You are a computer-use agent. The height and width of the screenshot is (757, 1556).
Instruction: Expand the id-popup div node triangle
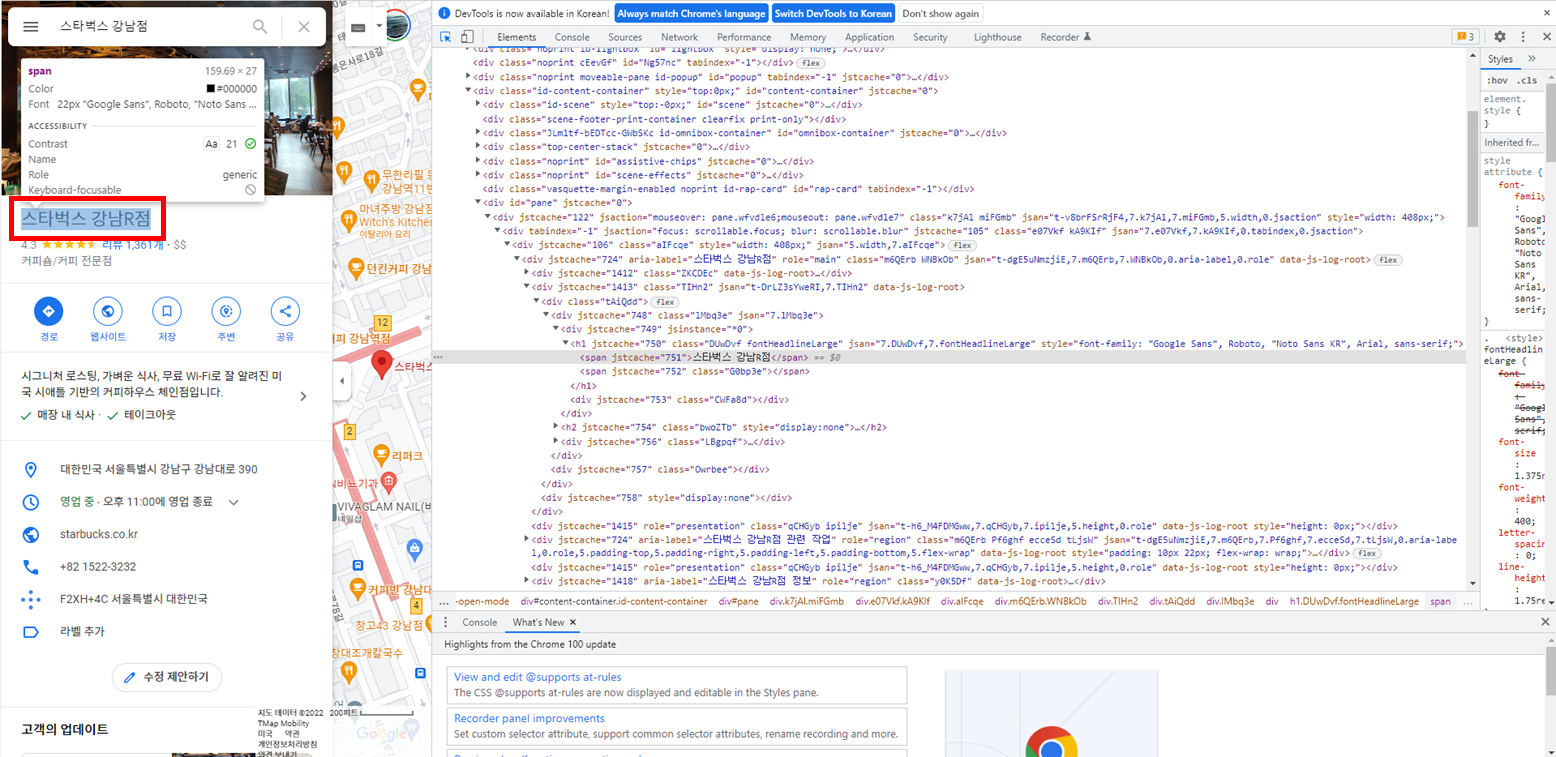click(468, 76)
